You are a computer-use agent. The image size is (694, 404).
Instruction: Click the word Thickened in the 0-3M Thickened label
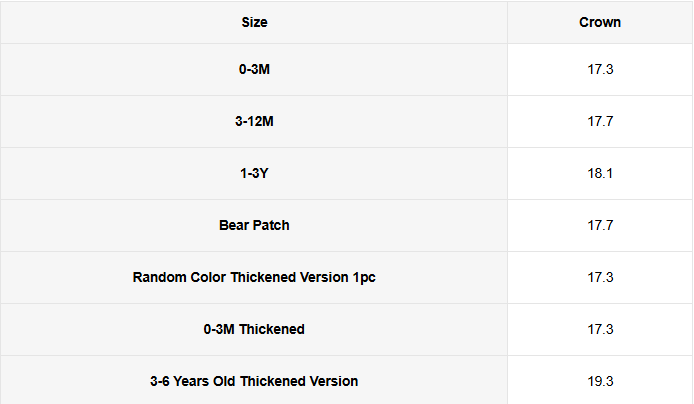[271, 329]
